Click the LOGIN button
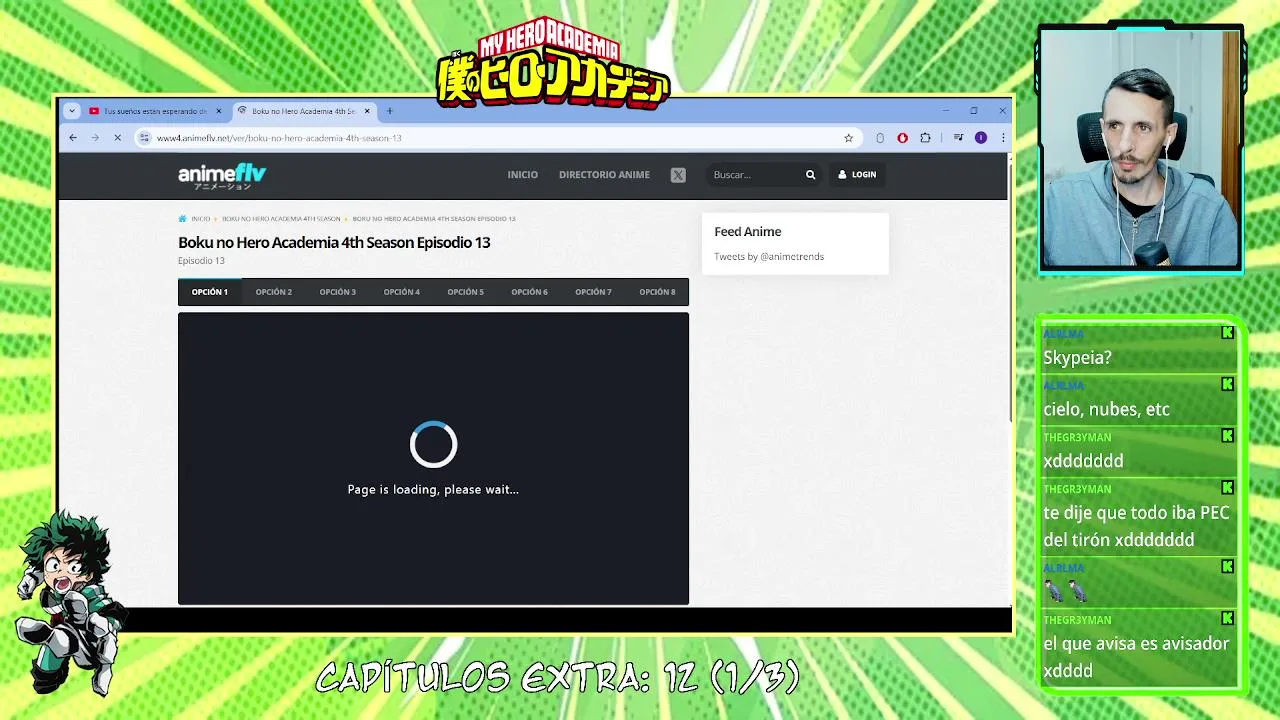The image size is (1280, 720). 857,175
